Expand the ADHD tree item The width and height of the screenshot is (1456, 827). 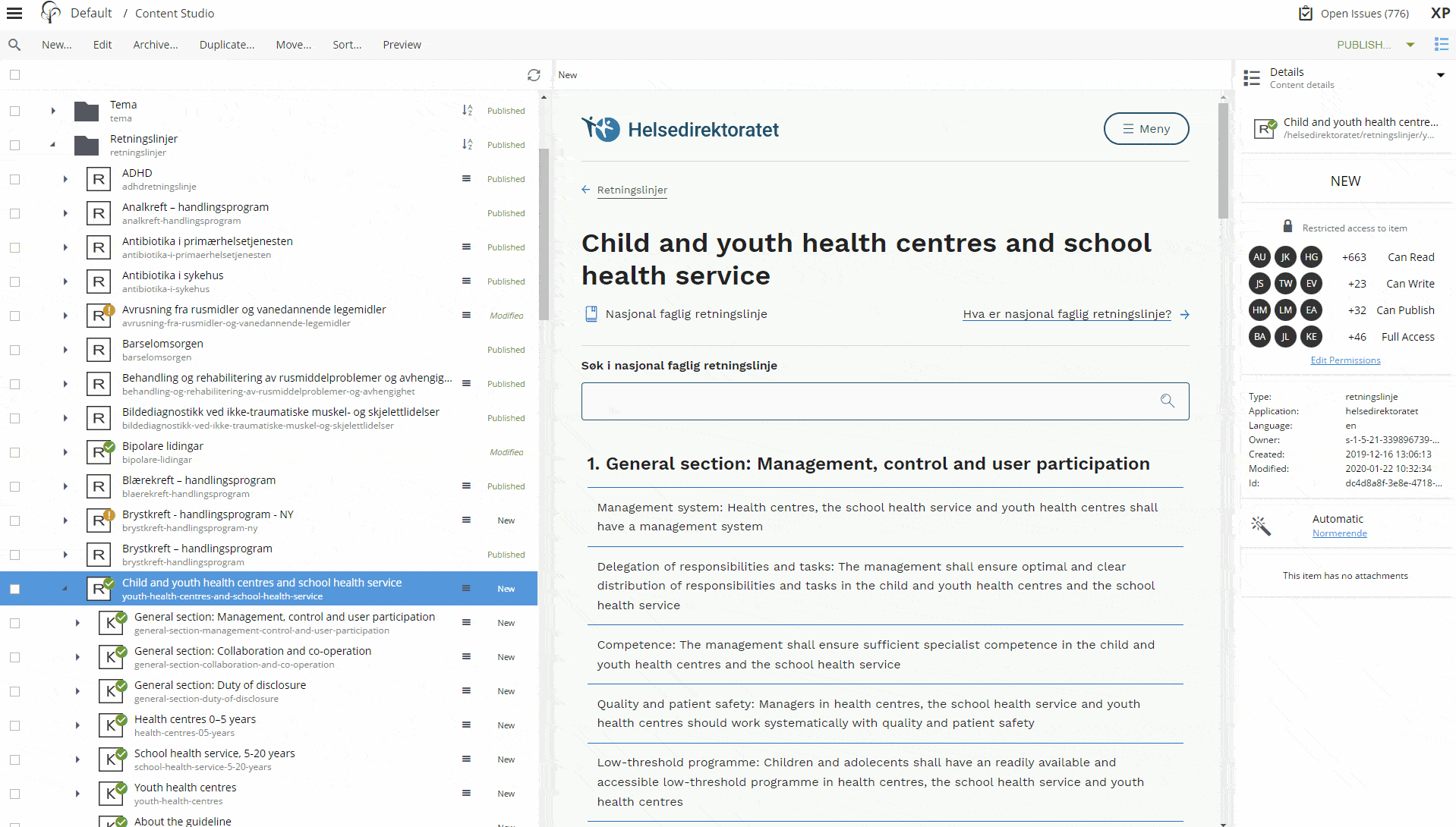65,179
